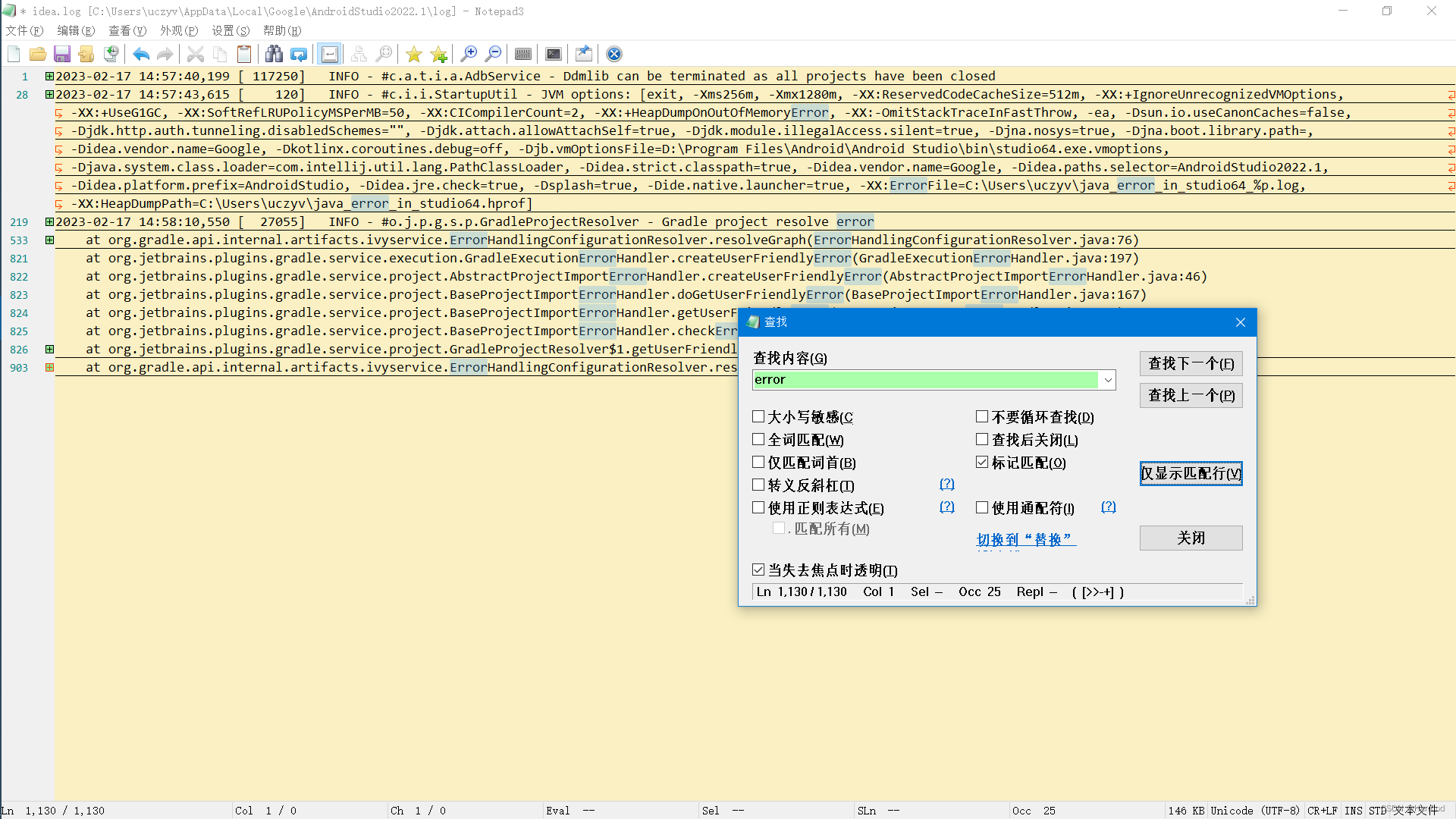Open a file via folder icon
This screenshot has width=1456, height=819.
coord(38,54)
